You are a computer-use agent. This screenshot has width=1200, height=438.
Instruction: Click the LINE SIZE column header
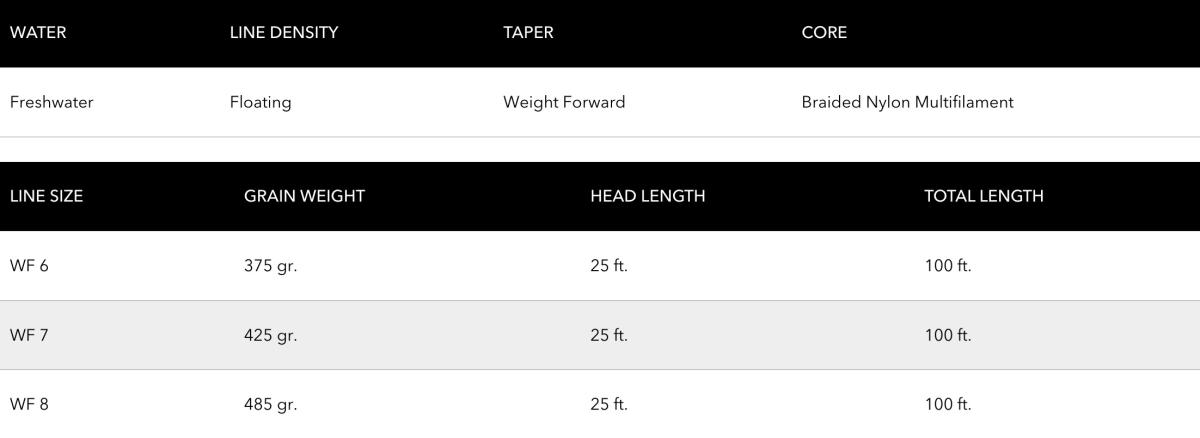[x=46, y=196]
